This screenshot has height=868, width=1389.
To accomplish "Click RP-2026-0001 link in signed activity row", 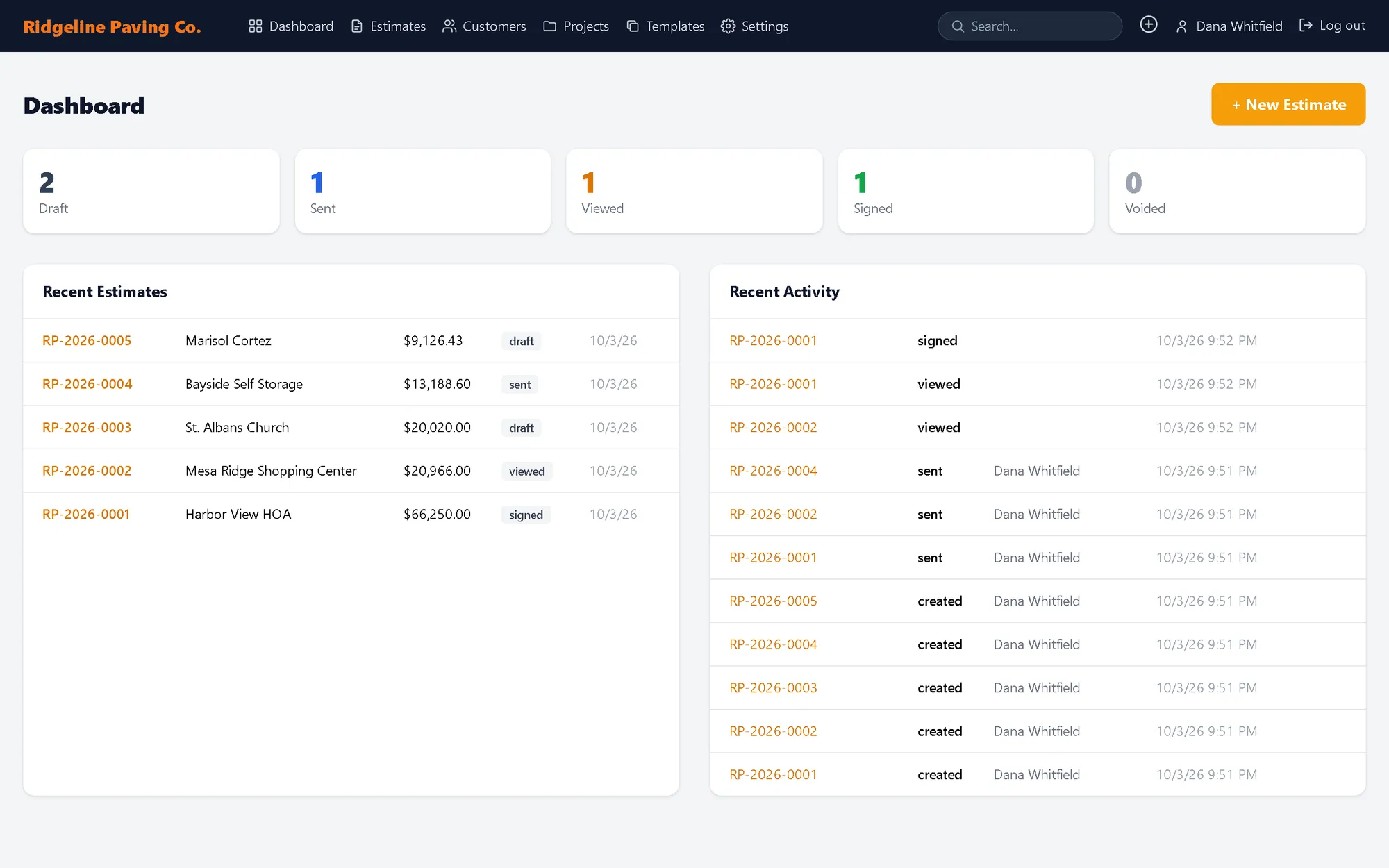I will coord(773,341).
